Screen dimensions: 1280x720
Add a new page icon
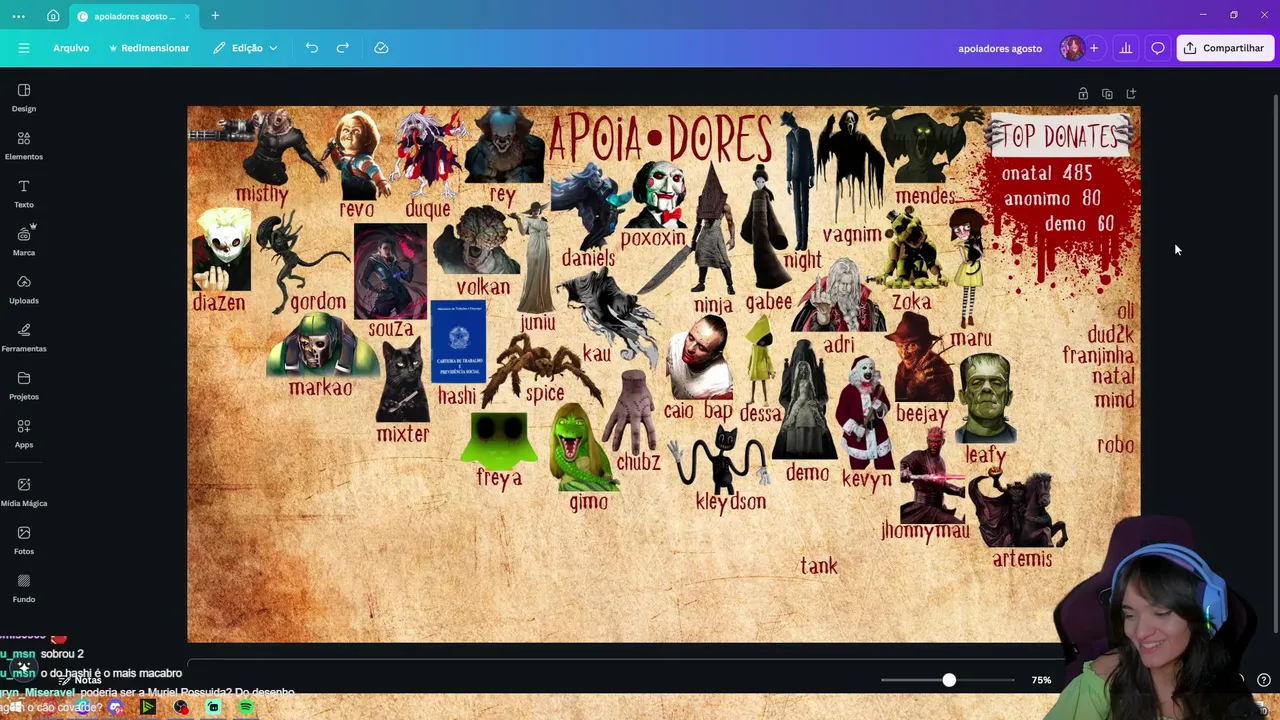1131,94
